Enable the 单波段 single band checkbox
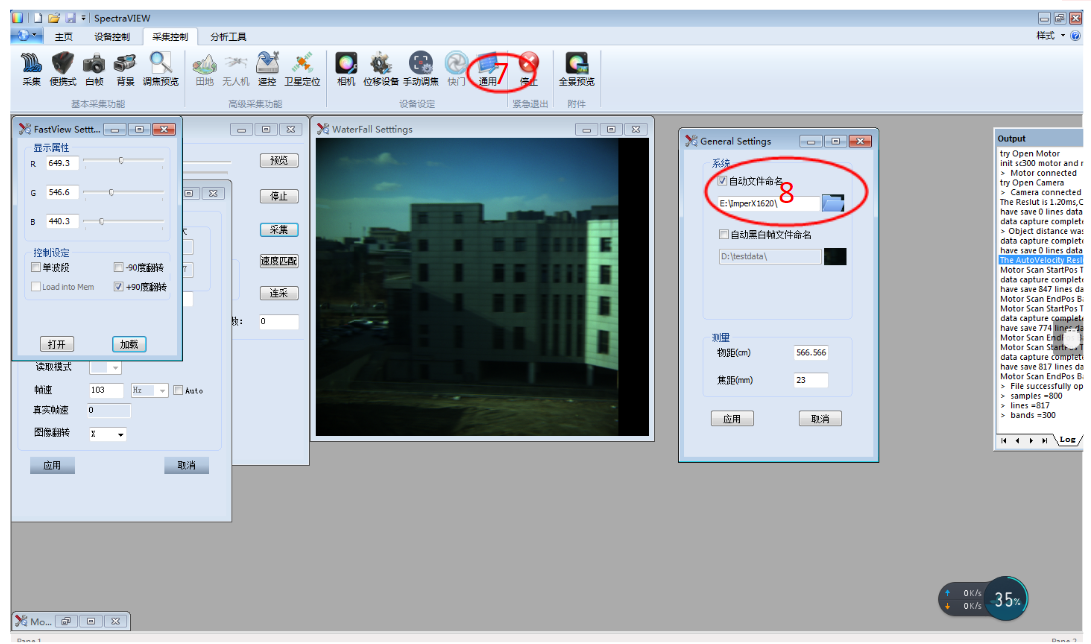Image resolution: width=1091 pixels, height=644 pixels. tap(37, 267)
